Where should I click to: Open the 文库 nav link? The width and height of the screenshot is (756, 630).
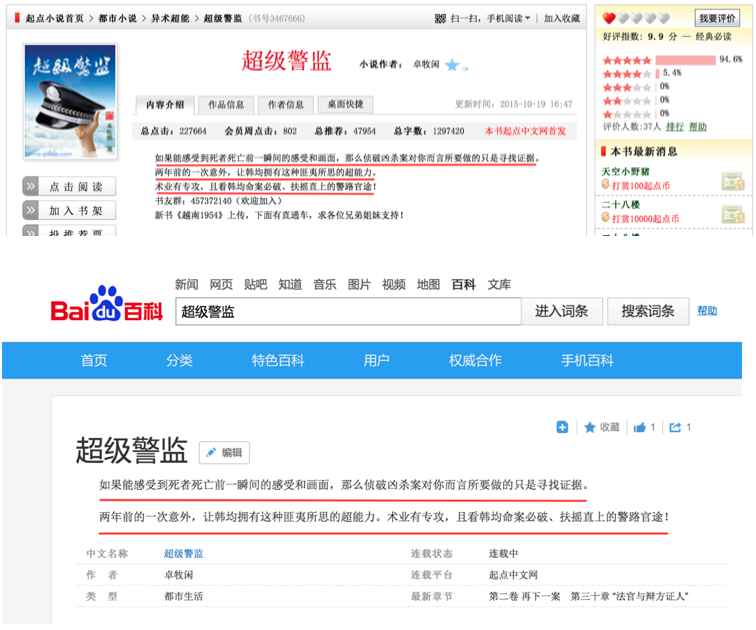pos(499,285)
